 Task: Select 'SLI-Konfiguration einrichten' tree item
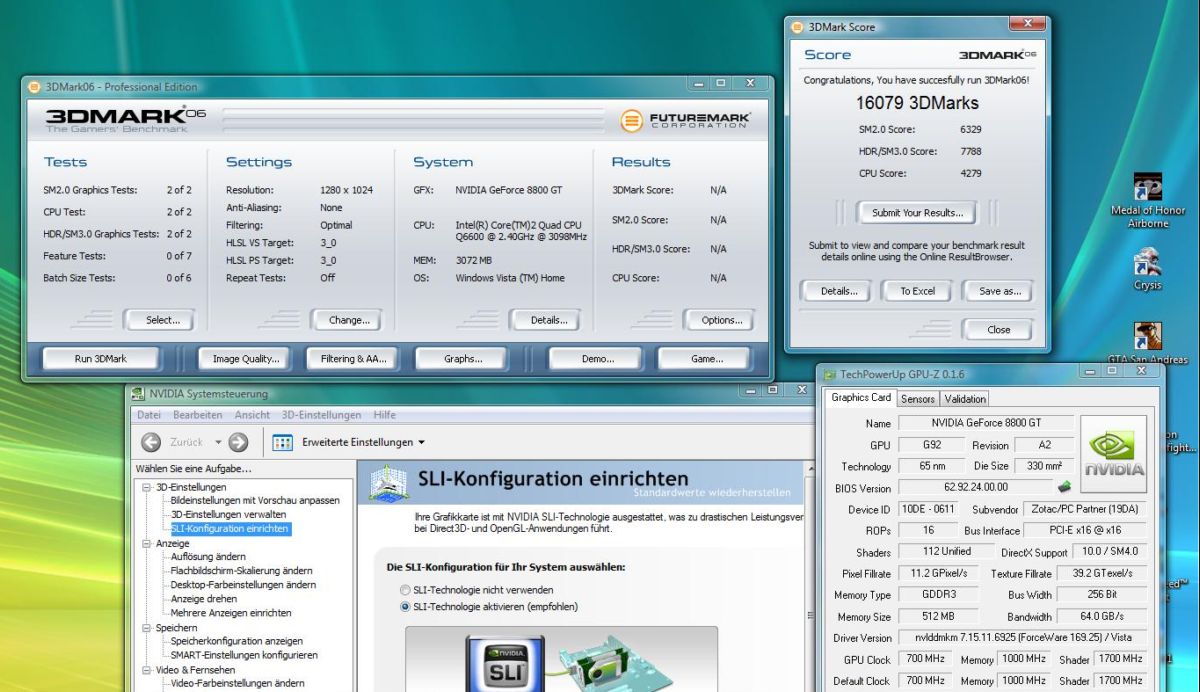click(230, 528)
